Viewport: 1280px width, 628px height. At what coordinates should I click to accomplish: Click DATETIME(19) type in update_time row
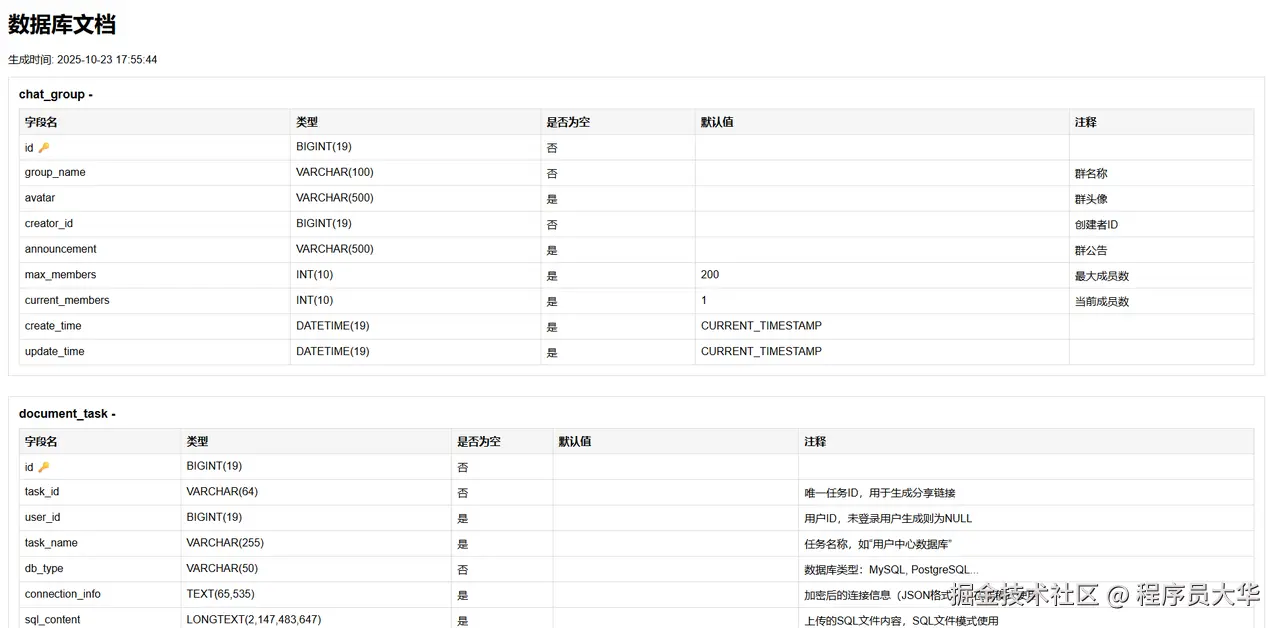coord(333,352)
